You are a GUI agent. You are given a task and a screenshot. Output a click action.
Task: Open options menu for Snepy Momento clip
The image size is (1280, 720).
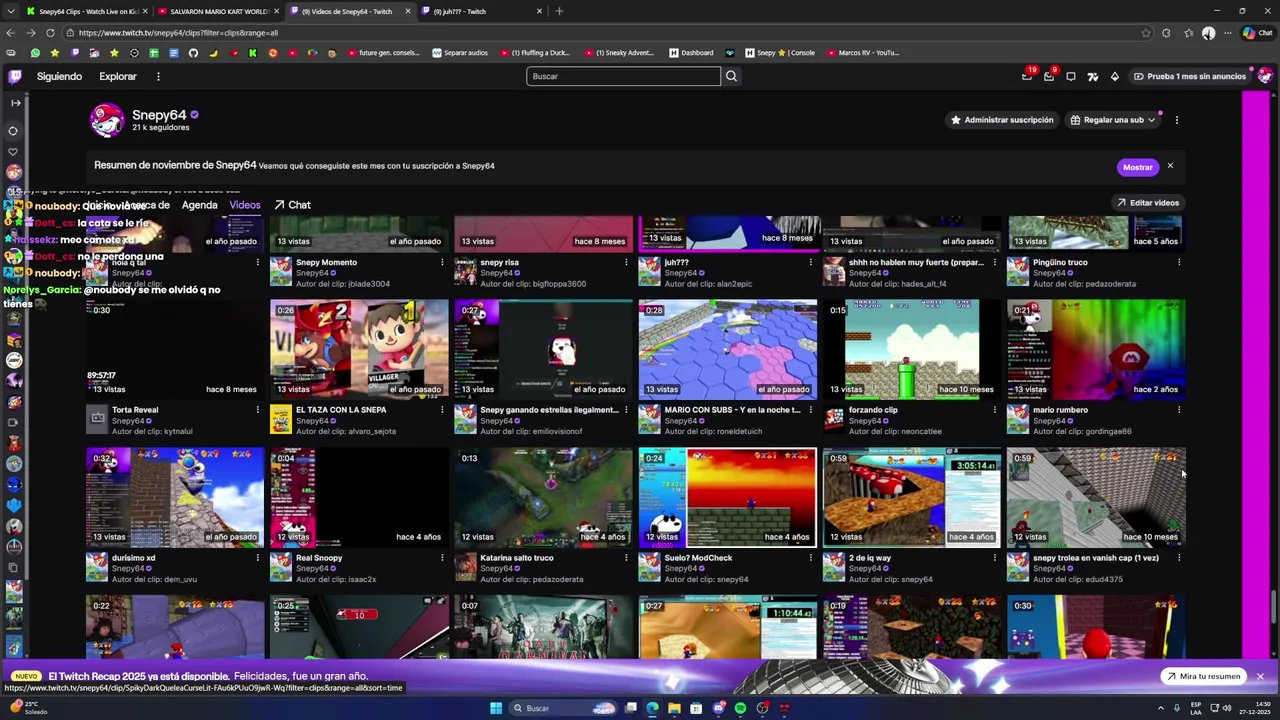click(x=442, y=262)
